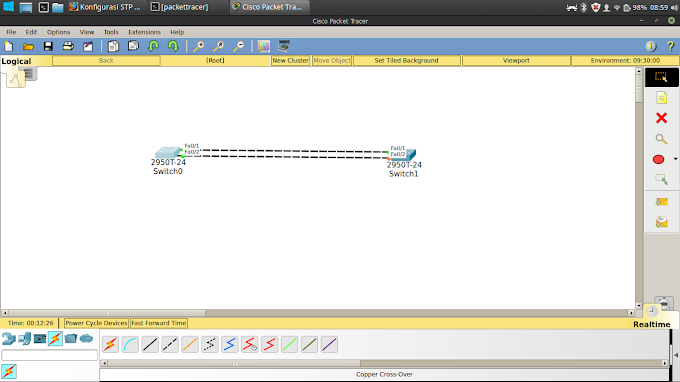Select the Inspect magnifier tool

coord(661,139)
